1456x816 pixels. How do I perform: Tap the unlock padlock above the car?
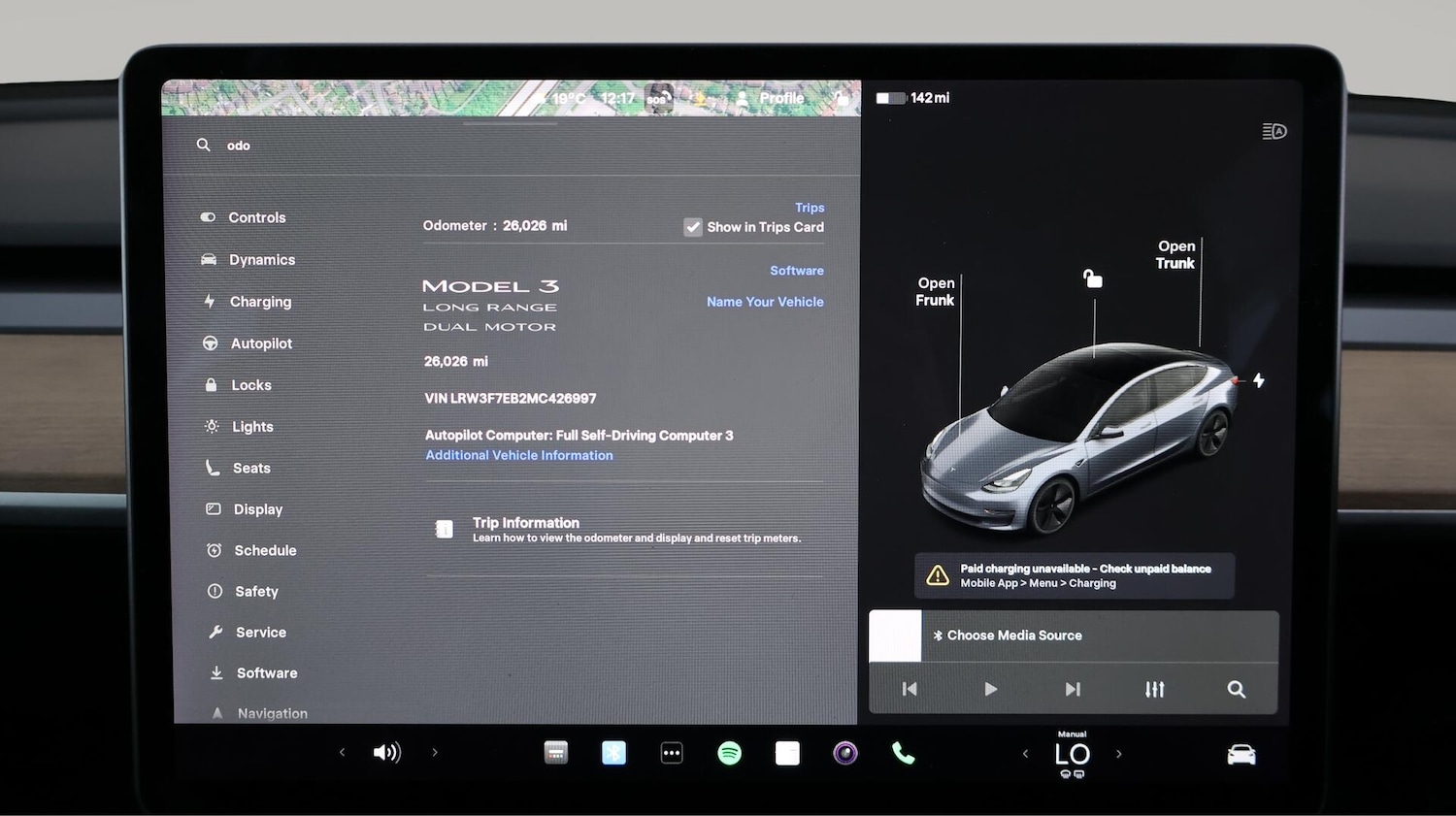[1093, 279]
